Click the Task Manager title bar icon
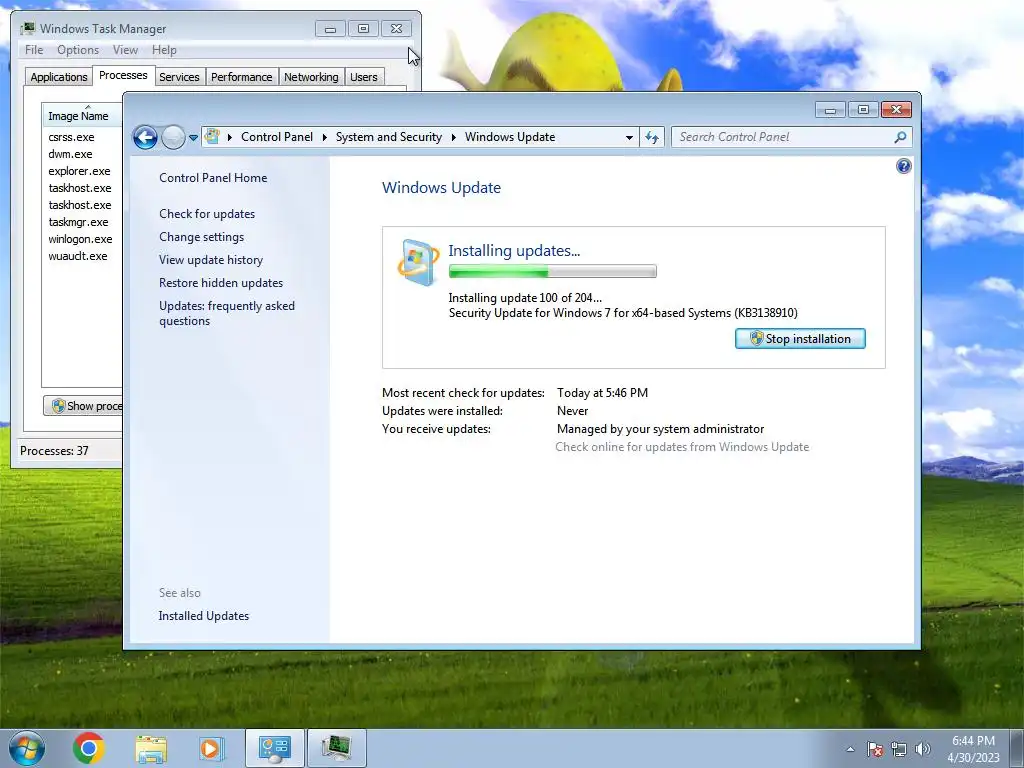The height and width of the screenshot is (768, 1024). click(27, 28)
